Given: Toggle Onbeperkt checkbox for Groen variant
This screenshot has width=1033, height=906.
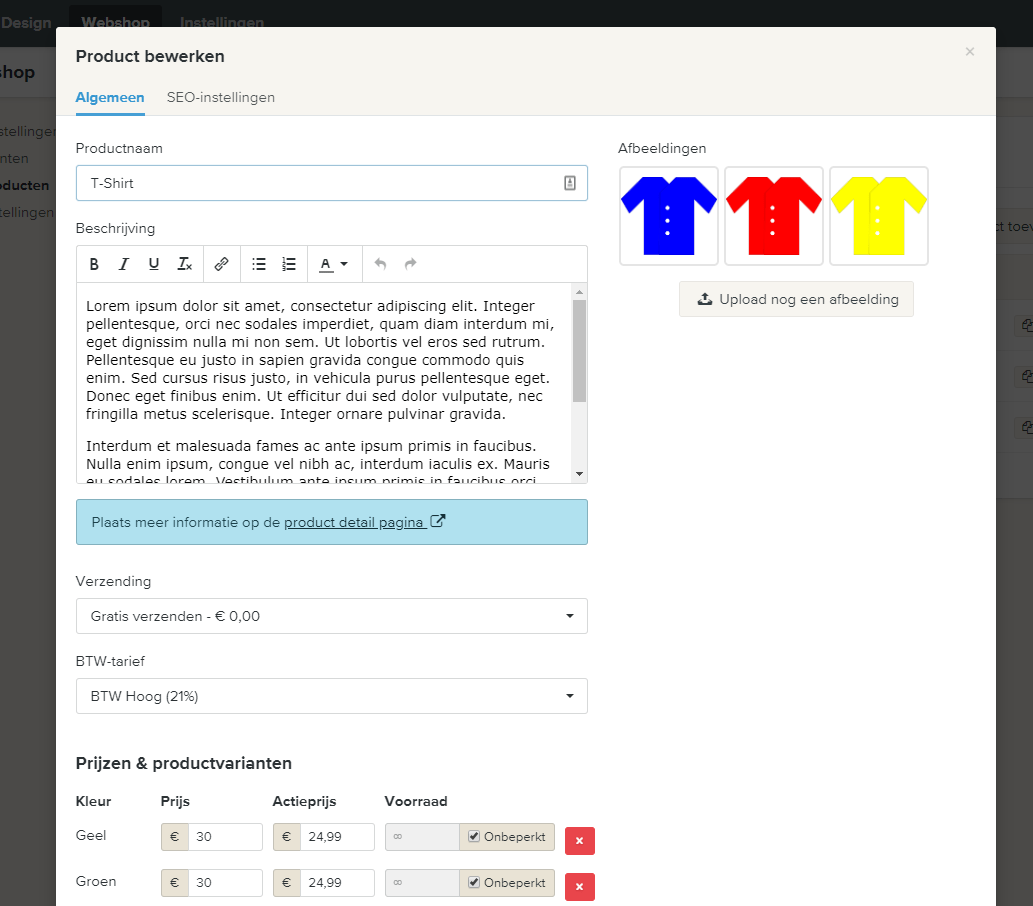Looking at the screenshot, I should pos(474,882).
